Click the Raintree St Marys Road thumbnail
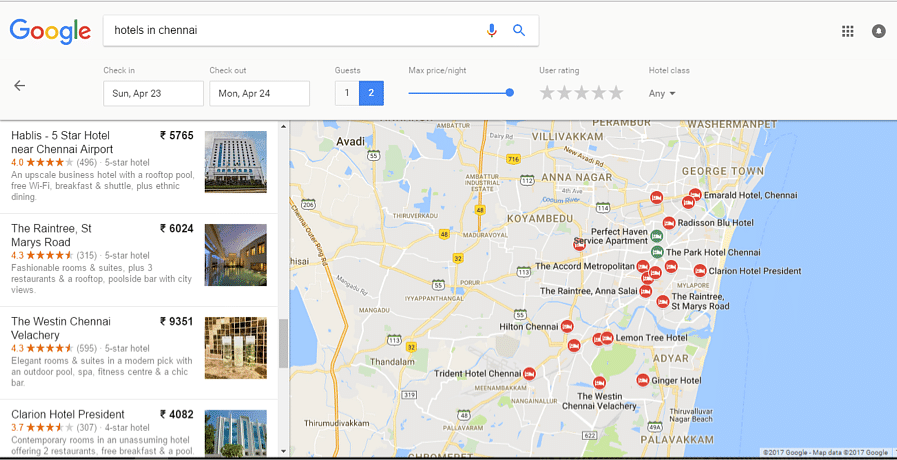Image resolution: width=897 pixels, height=460 pixels. (236, 255)
